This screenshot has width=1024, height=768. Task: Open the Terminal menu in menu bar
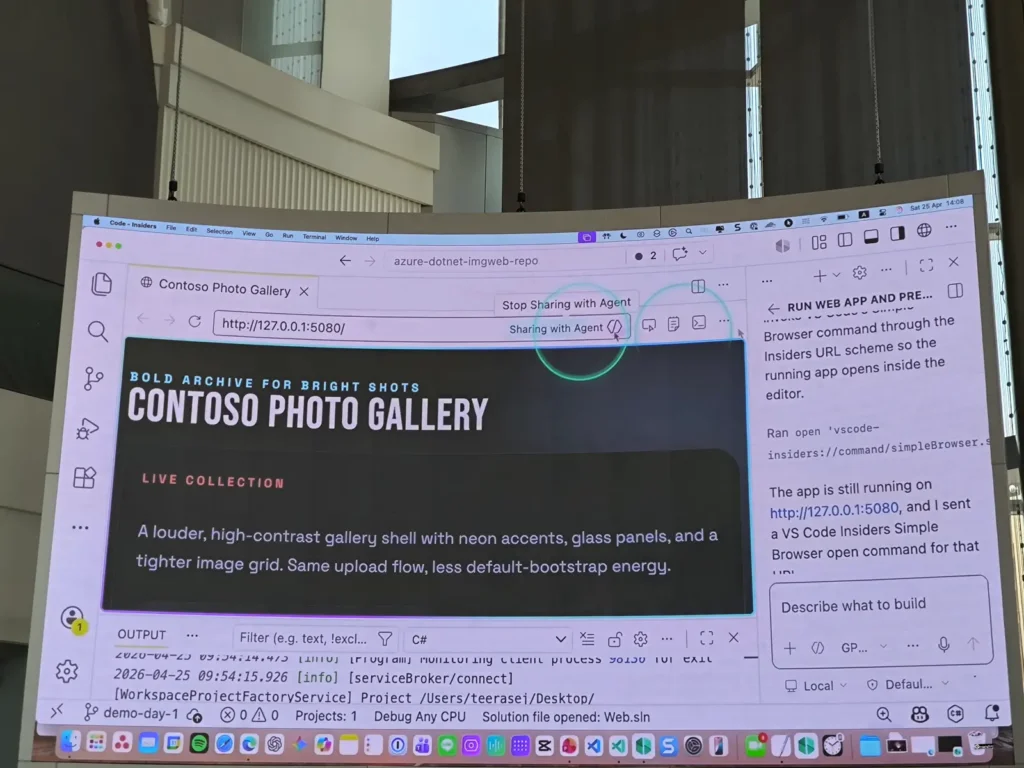click(314, 236)
